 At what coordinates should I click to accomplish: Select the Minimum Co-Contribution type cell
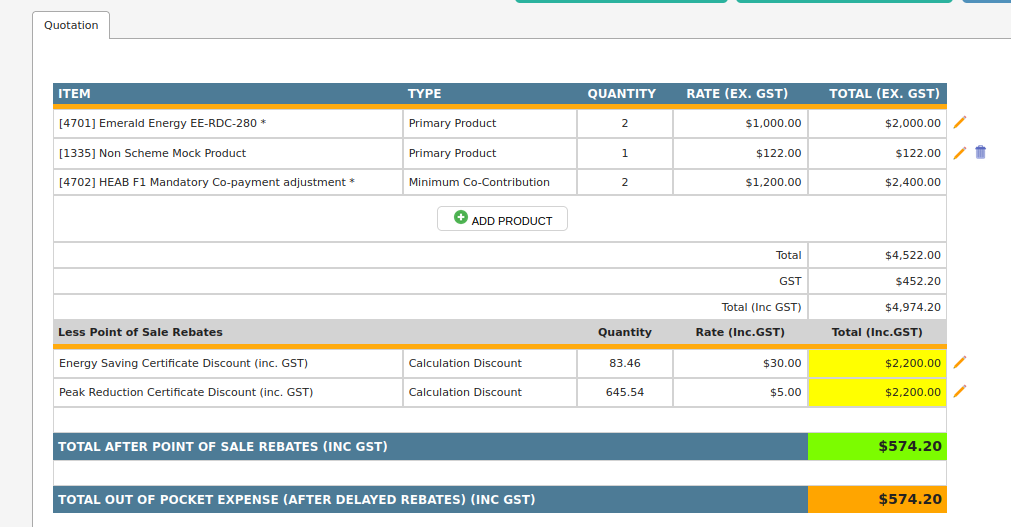(x=480, y=182)
